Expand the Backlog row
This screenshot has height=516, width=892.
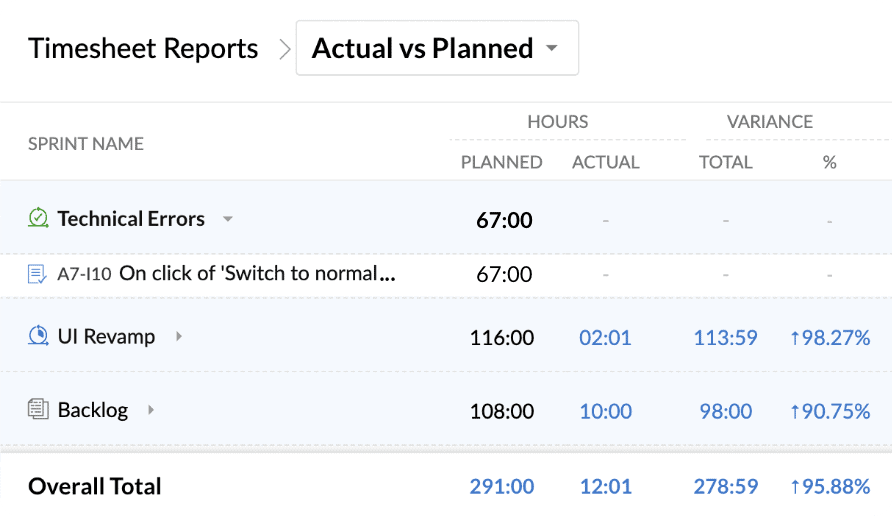[151, 409]
